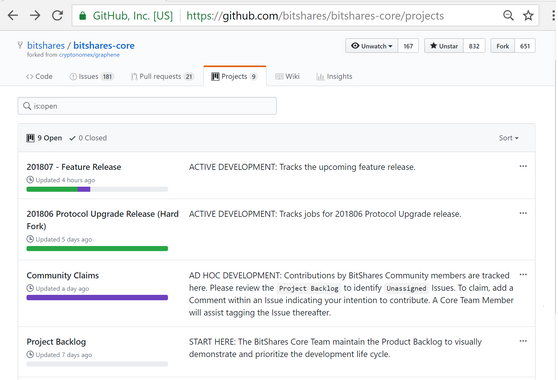
Task: Click 'Updated 7 days ago' text
Action: point(64,355)
